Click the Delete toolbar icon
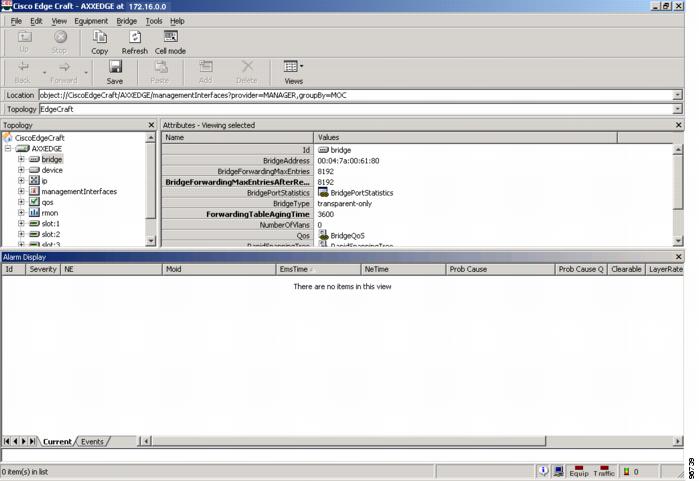 pos(247,67)
